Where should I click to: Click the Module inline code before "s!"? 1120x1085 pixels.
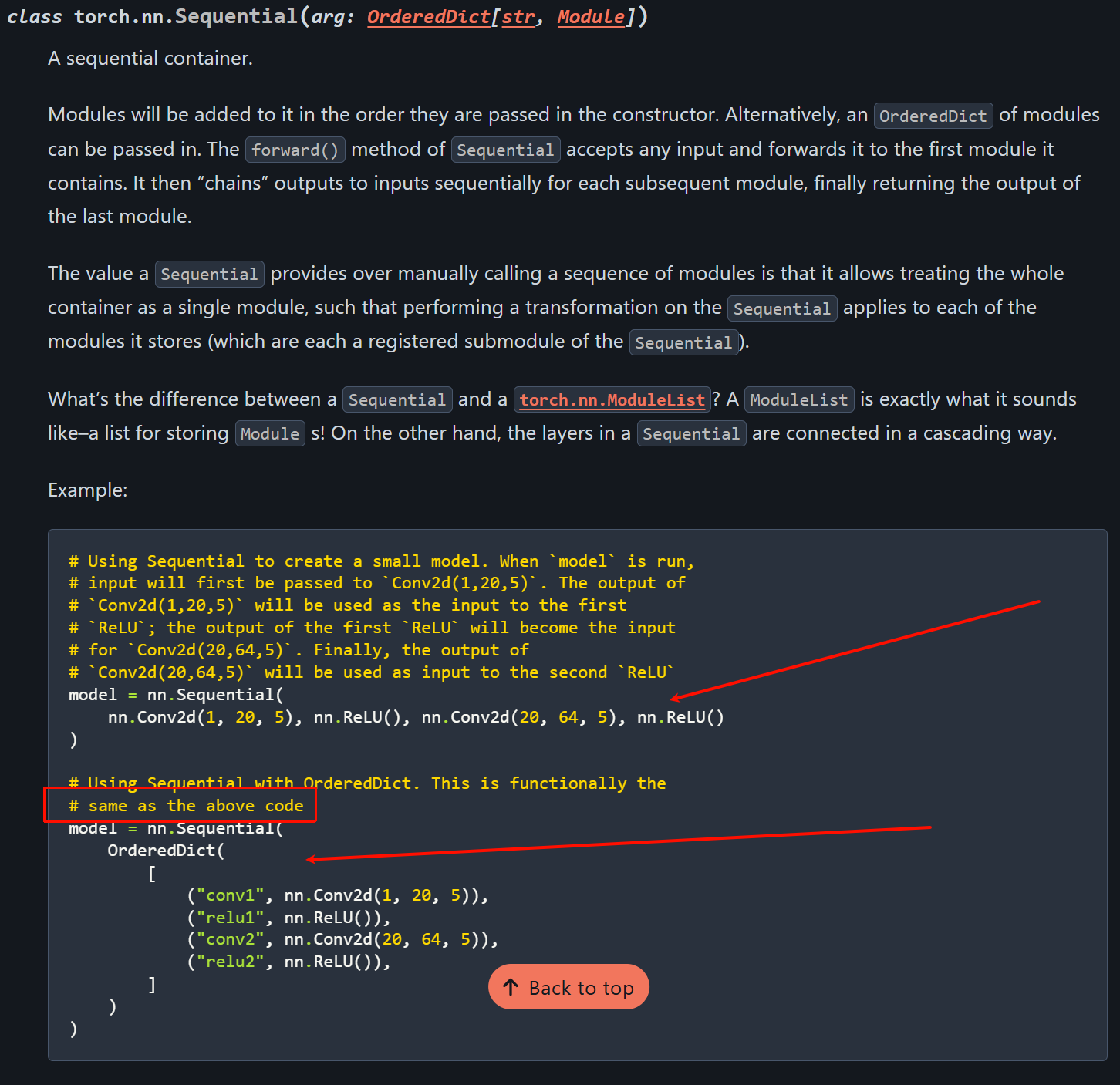270,433
